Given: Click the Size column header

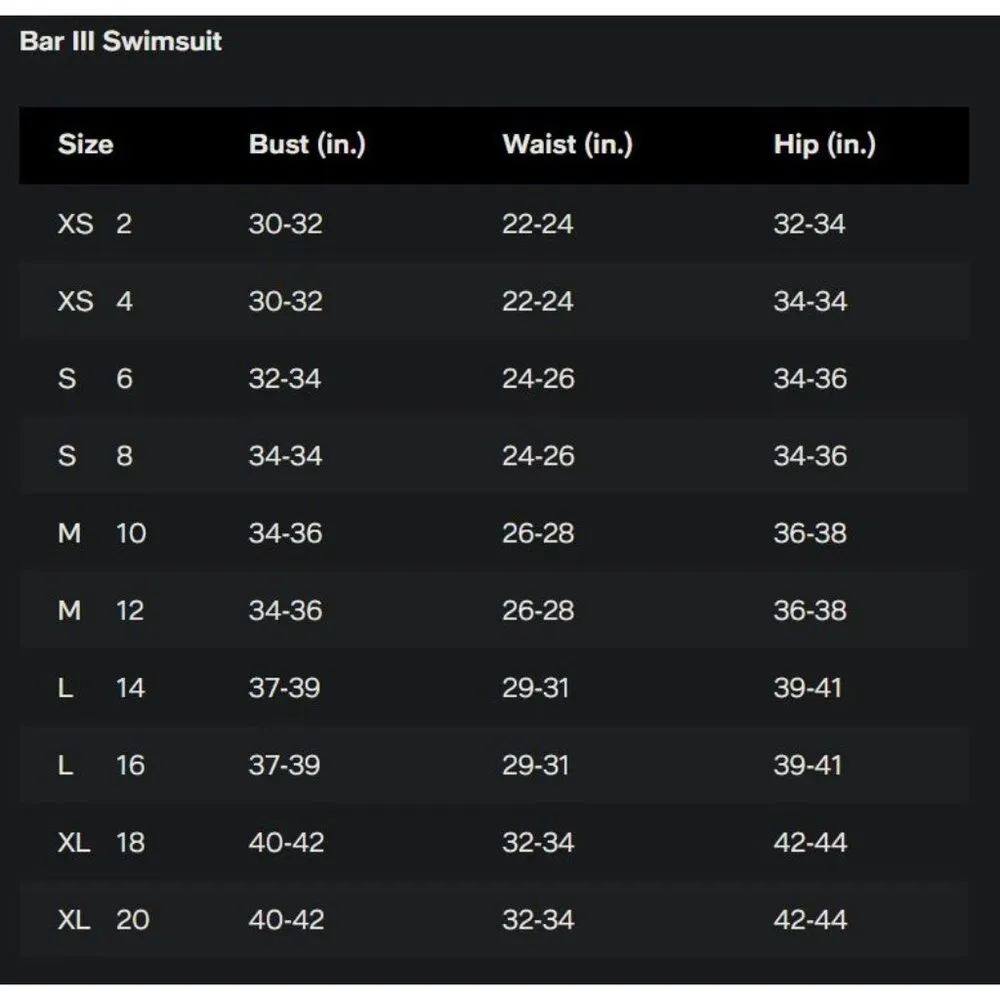Looking at the screenshot, I should pos(85,145).
